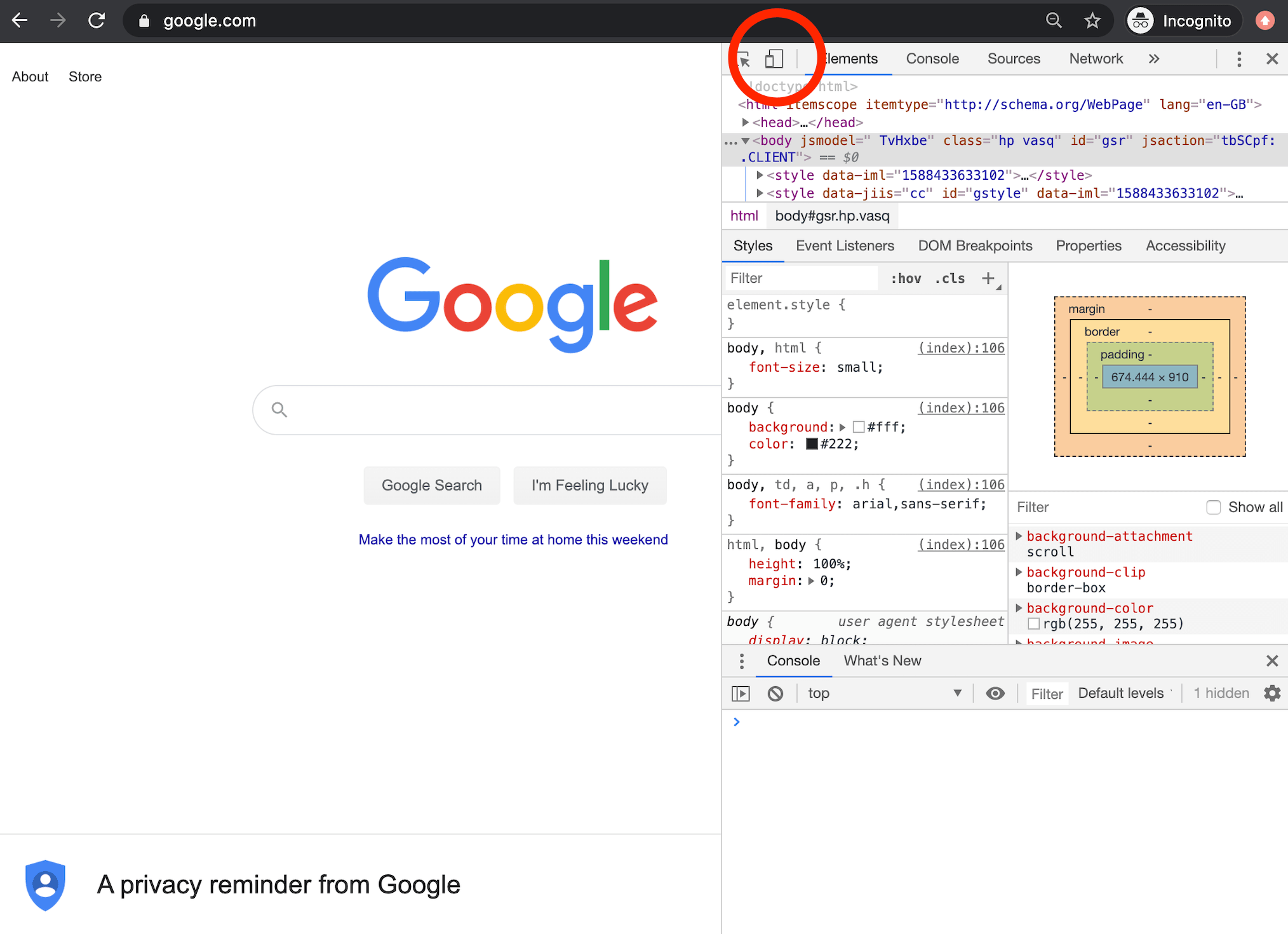This screenshot has height=934, width=1288.
Task: Open console settings gear icon
Action: [1271, 693]
